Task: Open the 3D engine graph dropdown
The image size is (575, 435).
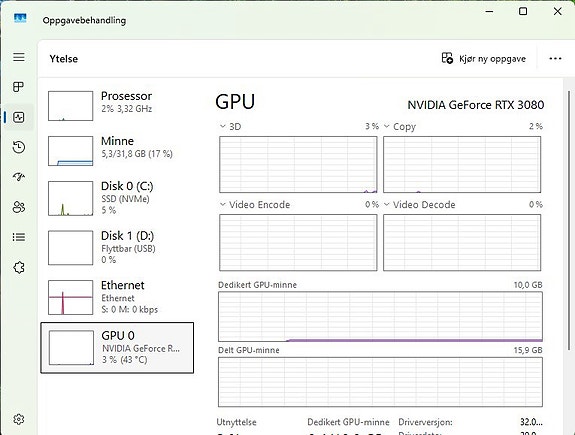Action: [x=230, y=127]
